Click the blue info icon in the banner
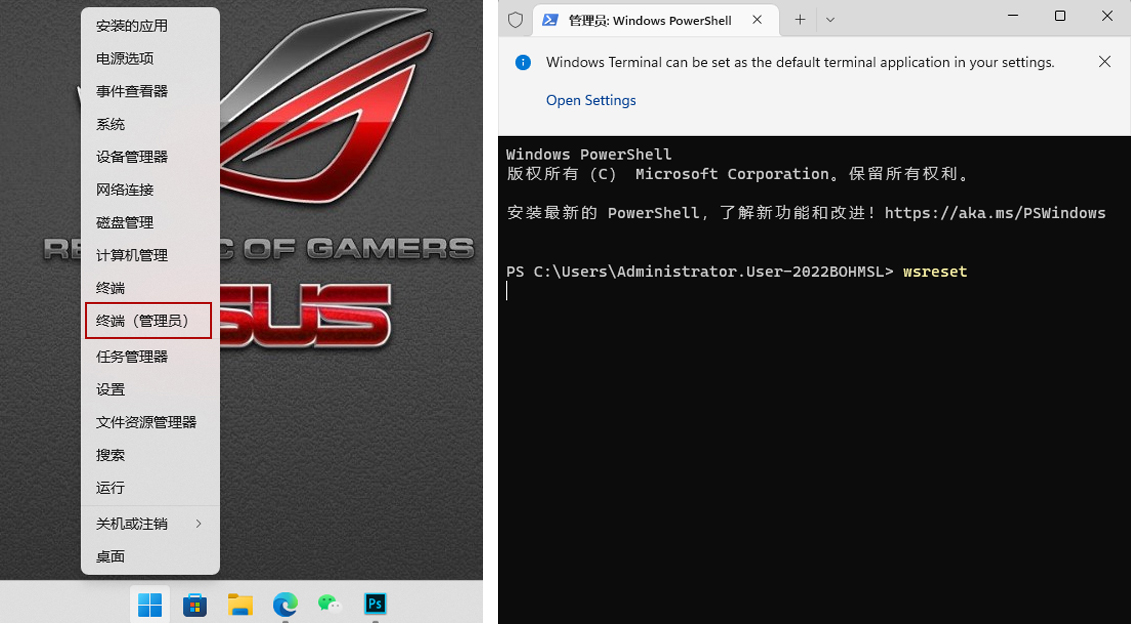The width and height of the screenshot is (1131, 626). coord(522,62)
